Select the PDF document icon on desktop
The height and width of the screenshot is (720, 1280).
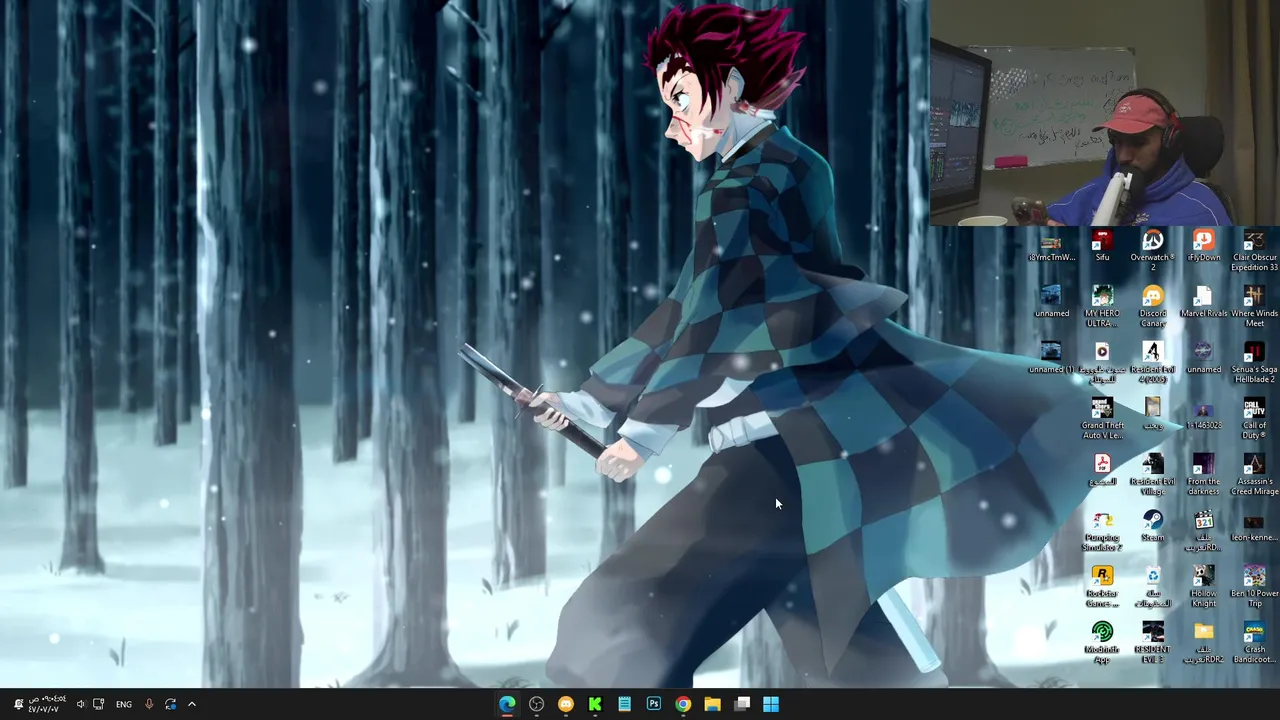[x=1102, y=470]
